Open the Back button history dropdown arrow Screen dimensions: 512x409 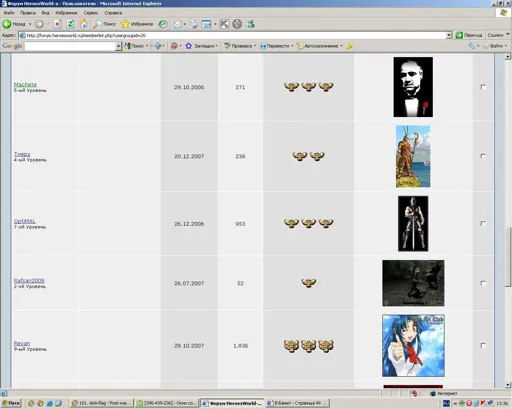[x=30, y=24]
